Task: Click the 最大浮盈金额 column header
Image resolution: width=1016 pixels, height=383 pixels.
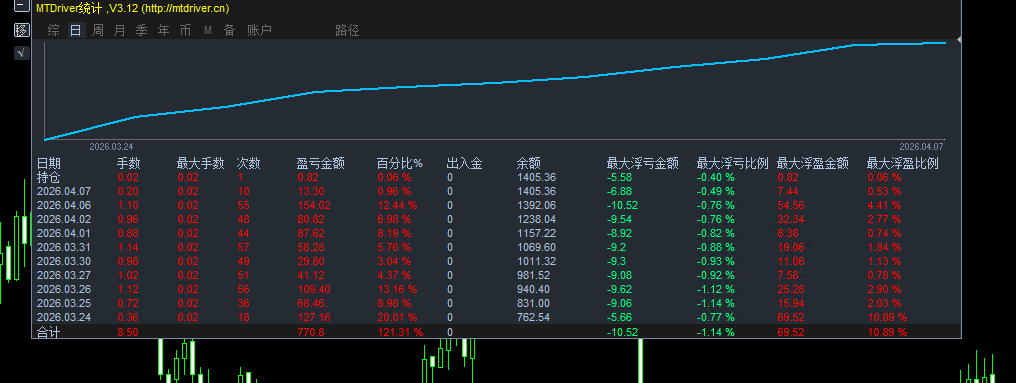Action: point(813,163)
